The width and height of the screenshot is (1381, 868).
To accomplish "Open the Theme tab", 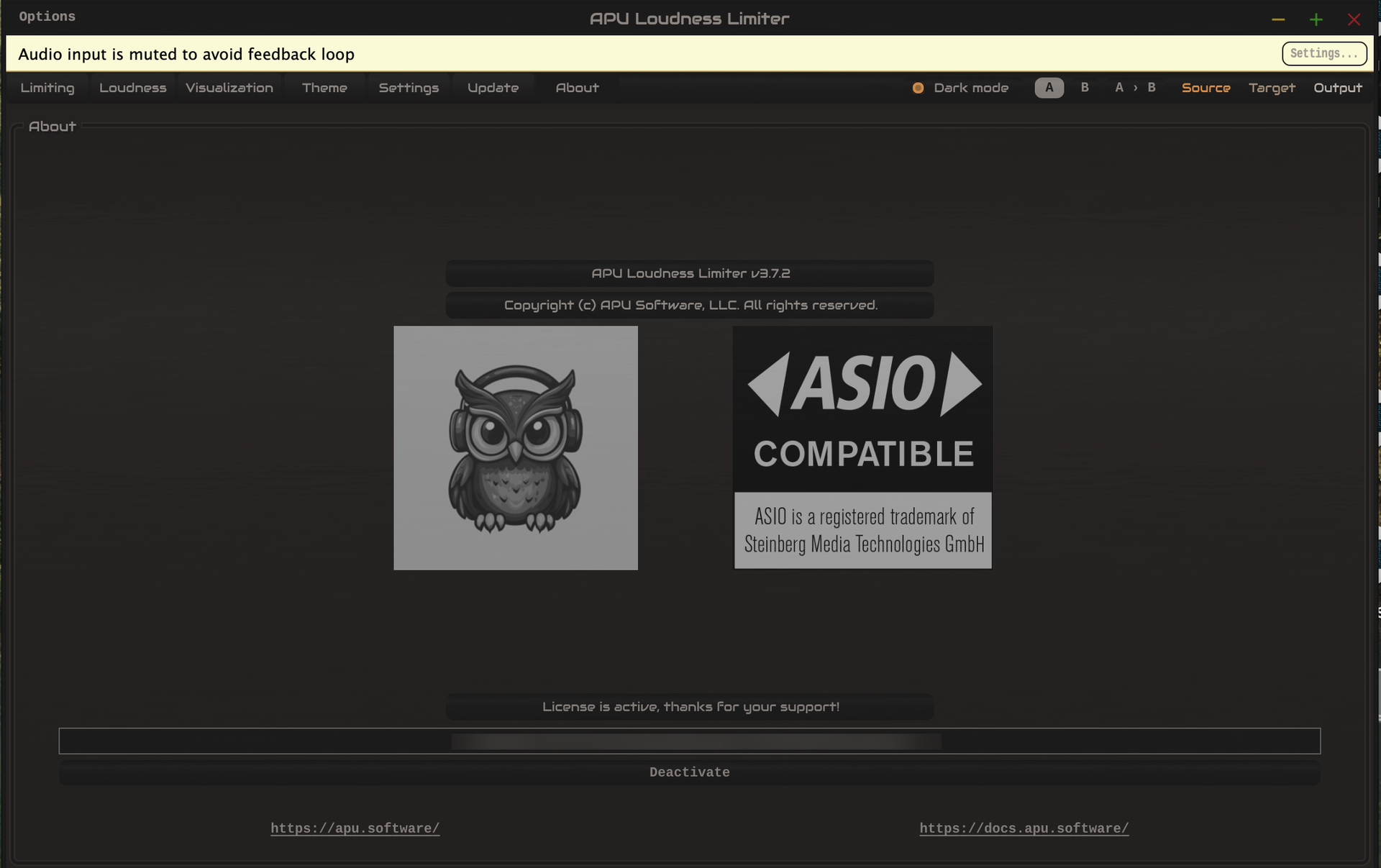I will click(x=324, y=88).
